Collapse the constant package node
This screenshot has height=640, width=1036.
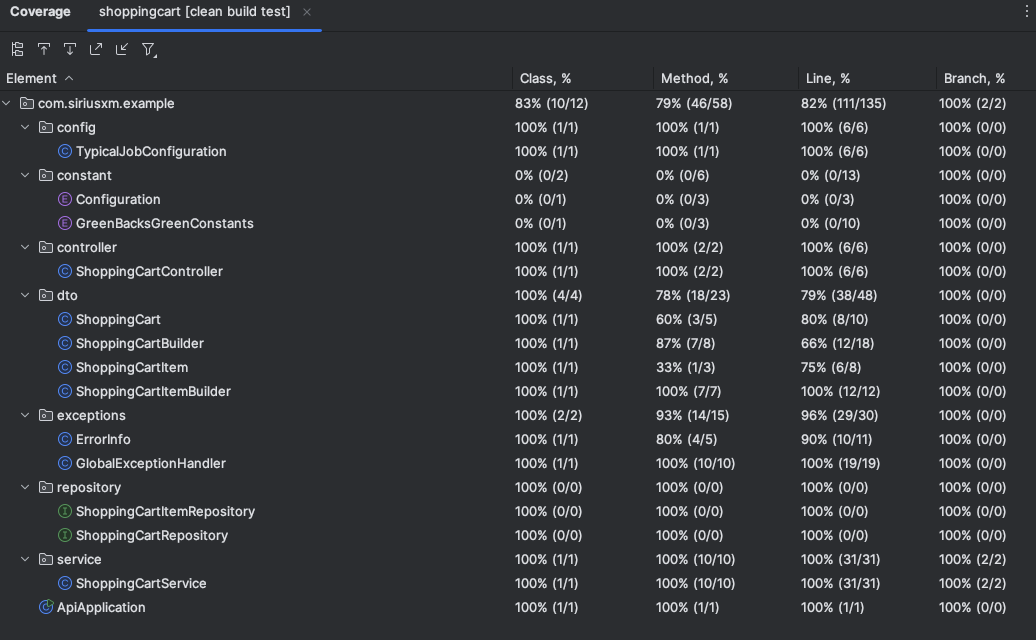[26, 175]
